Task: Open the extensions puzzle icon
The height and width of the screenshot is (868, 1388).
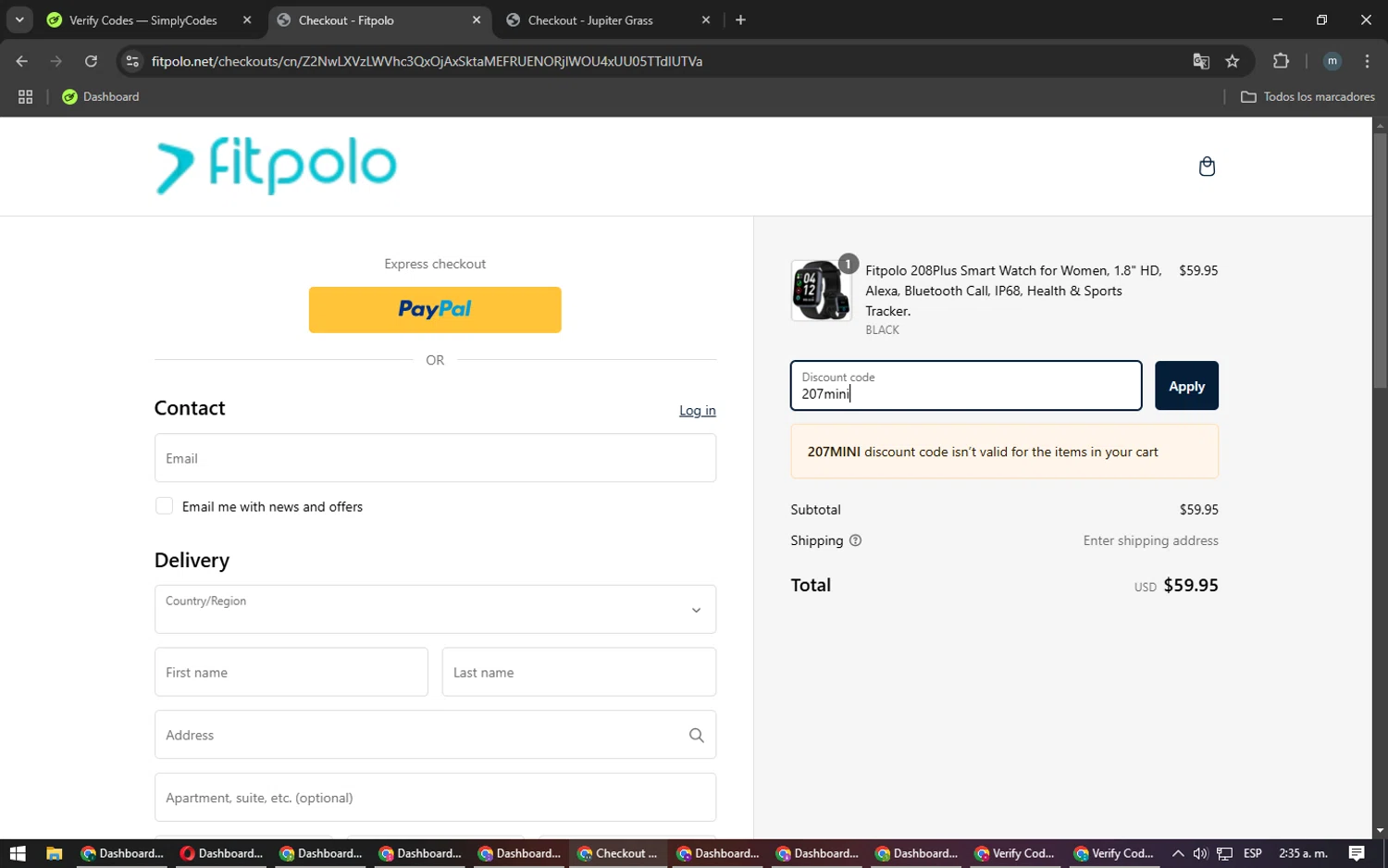Action: (x=1281, y=61)
